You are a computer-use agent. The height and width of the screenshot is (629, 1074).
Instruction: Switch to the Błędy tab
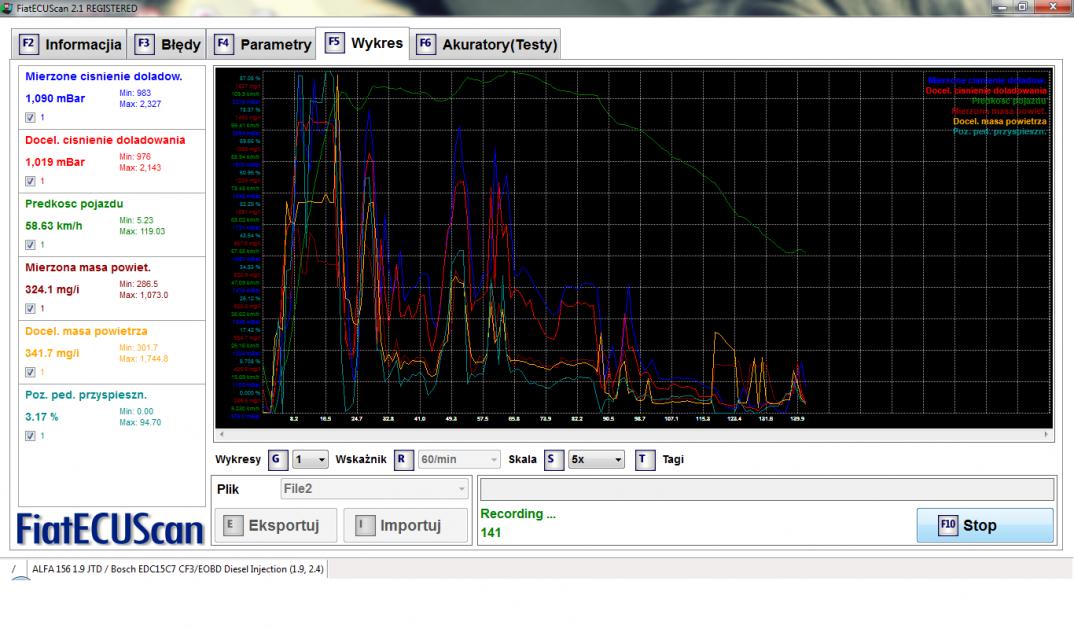[x=169, y=45]
